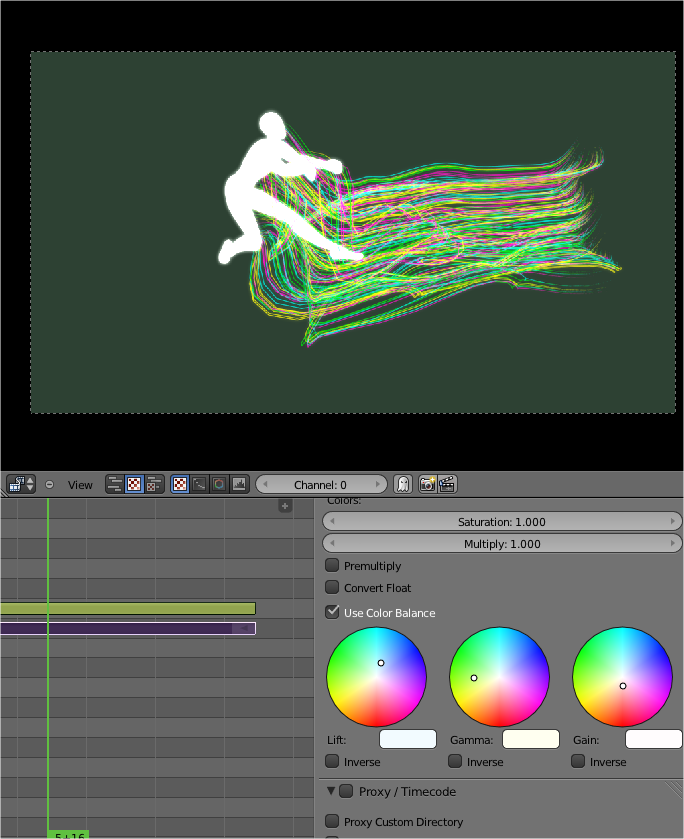Screen dimensions: 684x839
Task: Select the Sequencer and Preview combined view icon
Action: point(154,484)
